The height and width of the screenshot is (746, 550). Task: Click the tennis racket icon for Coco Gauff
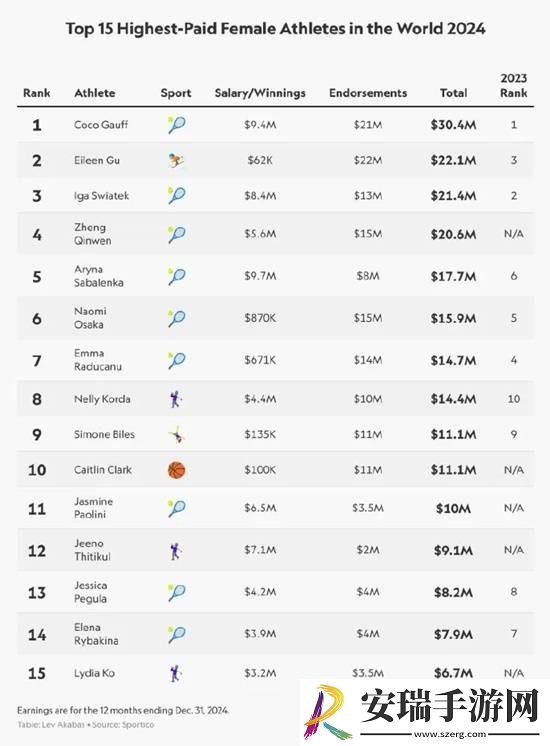tap(177, 125)
